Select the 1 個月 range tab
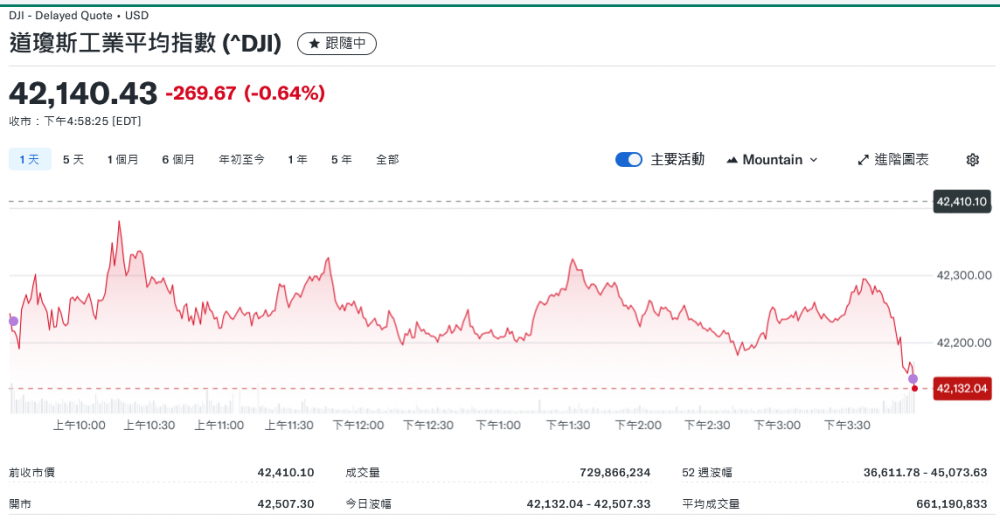 click(123, 159)
